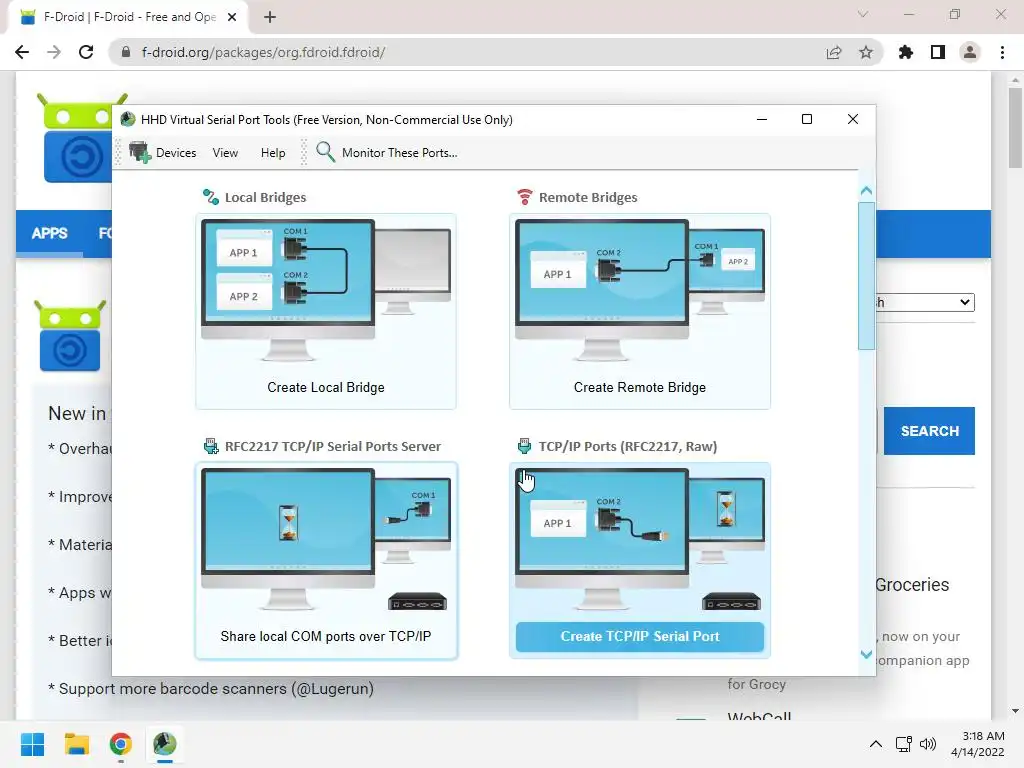Reload the F-Droid page in Chrome
Image resolution: width=1024 pixels, height=768 pixels.
pos(86,52)
